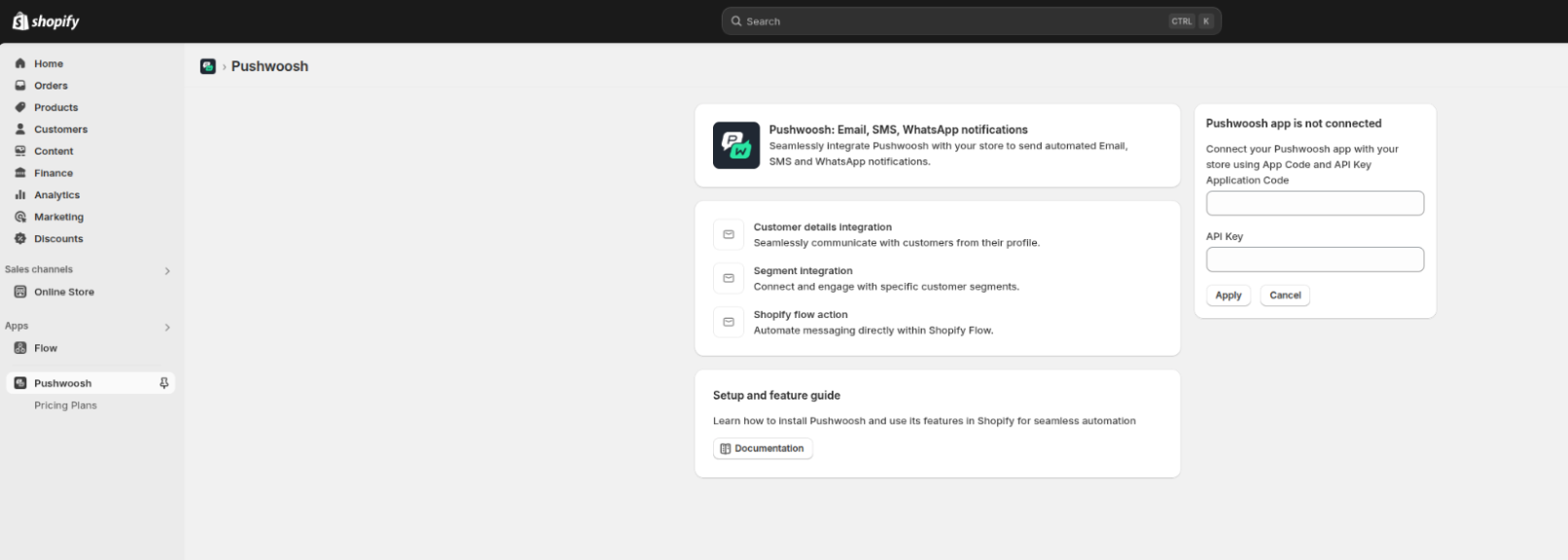Click the Content icon in sidebar
Screen dimensions: 1568x560
pyautogui.click(x=20, y=151)
